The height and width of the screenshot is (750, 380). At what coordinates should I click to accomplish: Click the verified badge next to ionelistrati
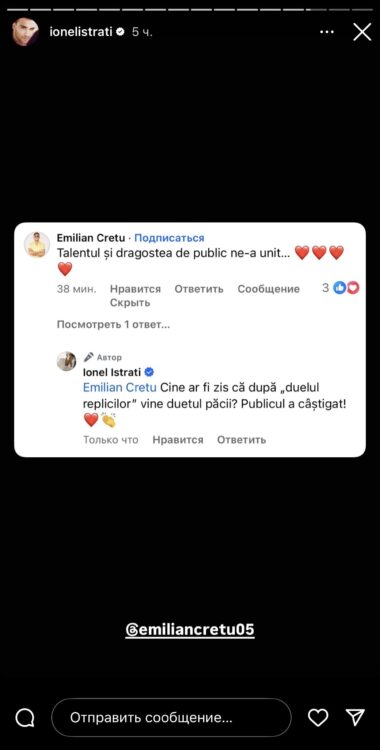[x=120, y=32]
